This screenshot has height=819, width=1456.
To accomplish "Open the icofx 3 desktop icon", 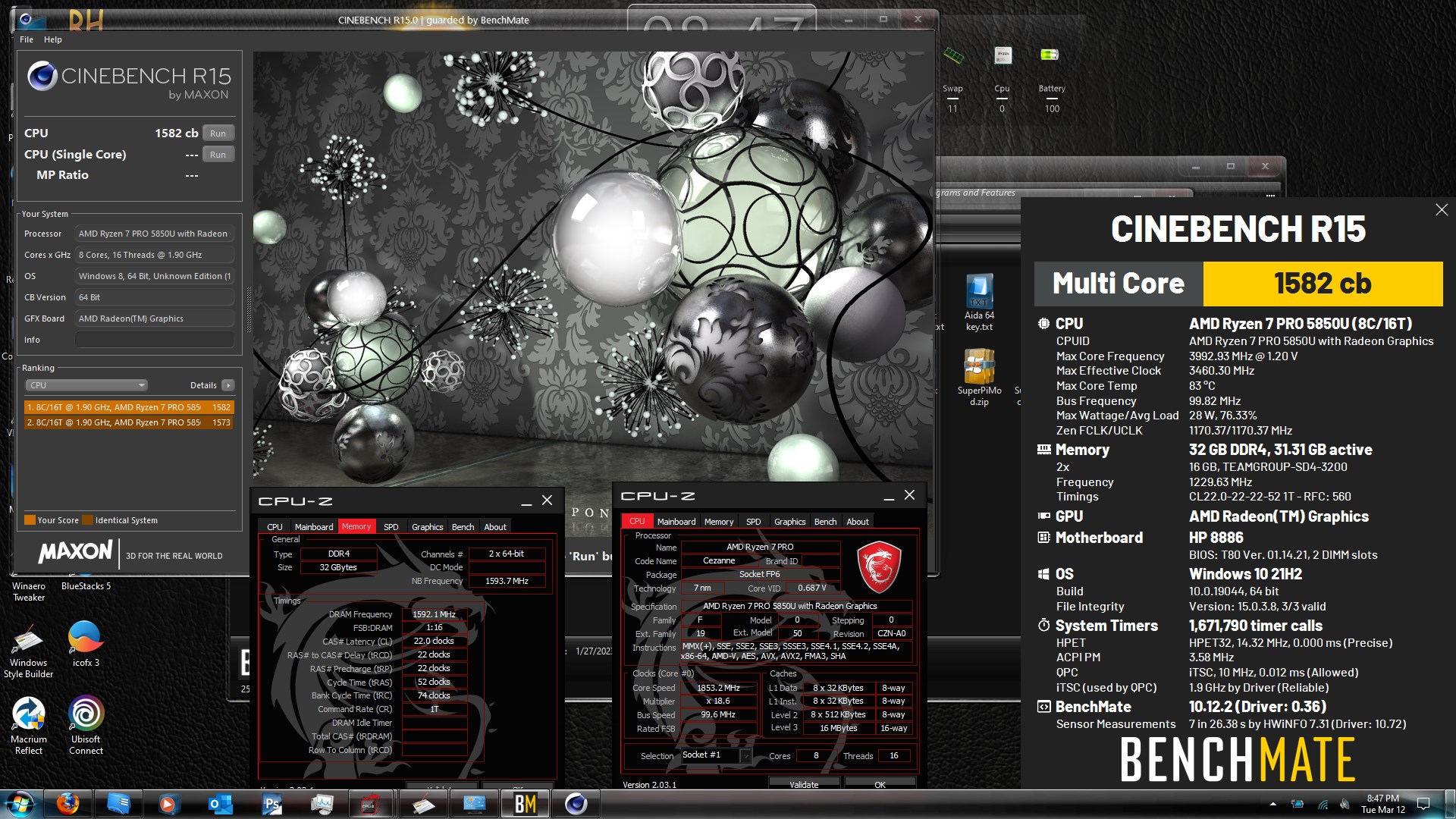I will pos(86,645).
